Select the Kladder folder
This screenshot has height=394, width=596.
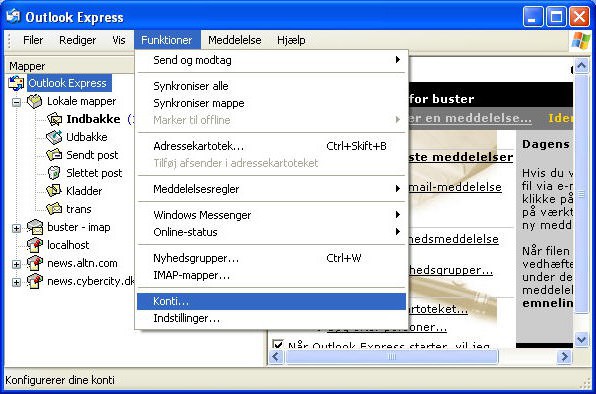coord(84,191)
